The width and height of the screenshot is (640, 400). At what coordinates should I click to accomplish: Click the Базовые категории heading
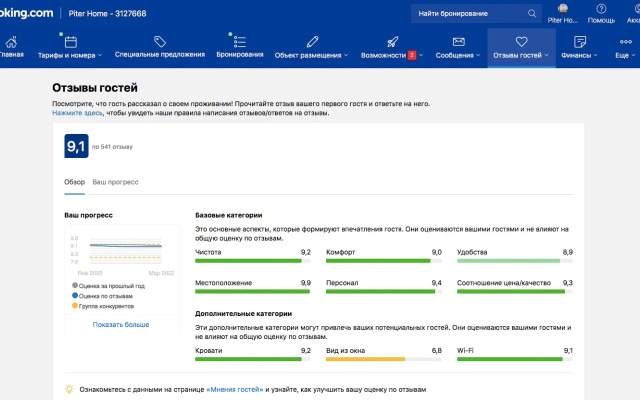pos(229,215)
